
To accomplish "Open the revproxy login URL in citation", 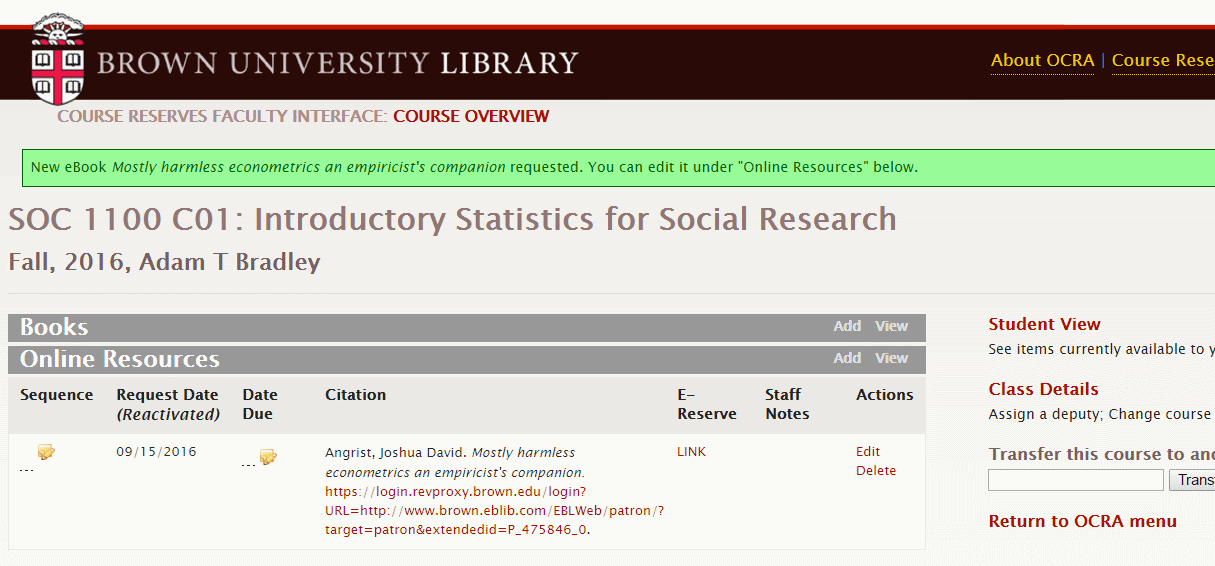I will click(494, 511).
